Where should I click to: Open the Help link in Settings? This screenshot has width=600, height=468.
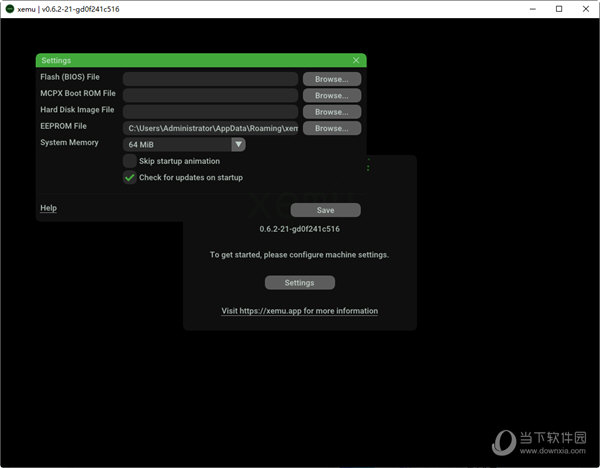[49, 208]
